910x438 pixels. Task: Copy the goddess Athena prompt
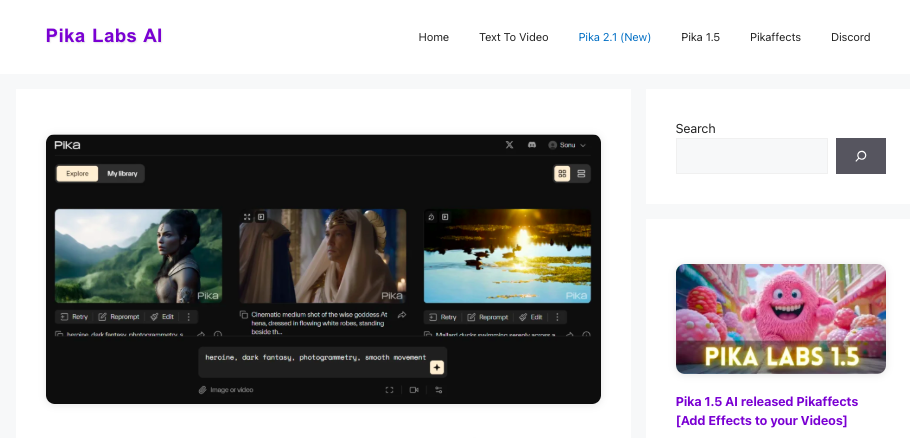coord(244,314)
